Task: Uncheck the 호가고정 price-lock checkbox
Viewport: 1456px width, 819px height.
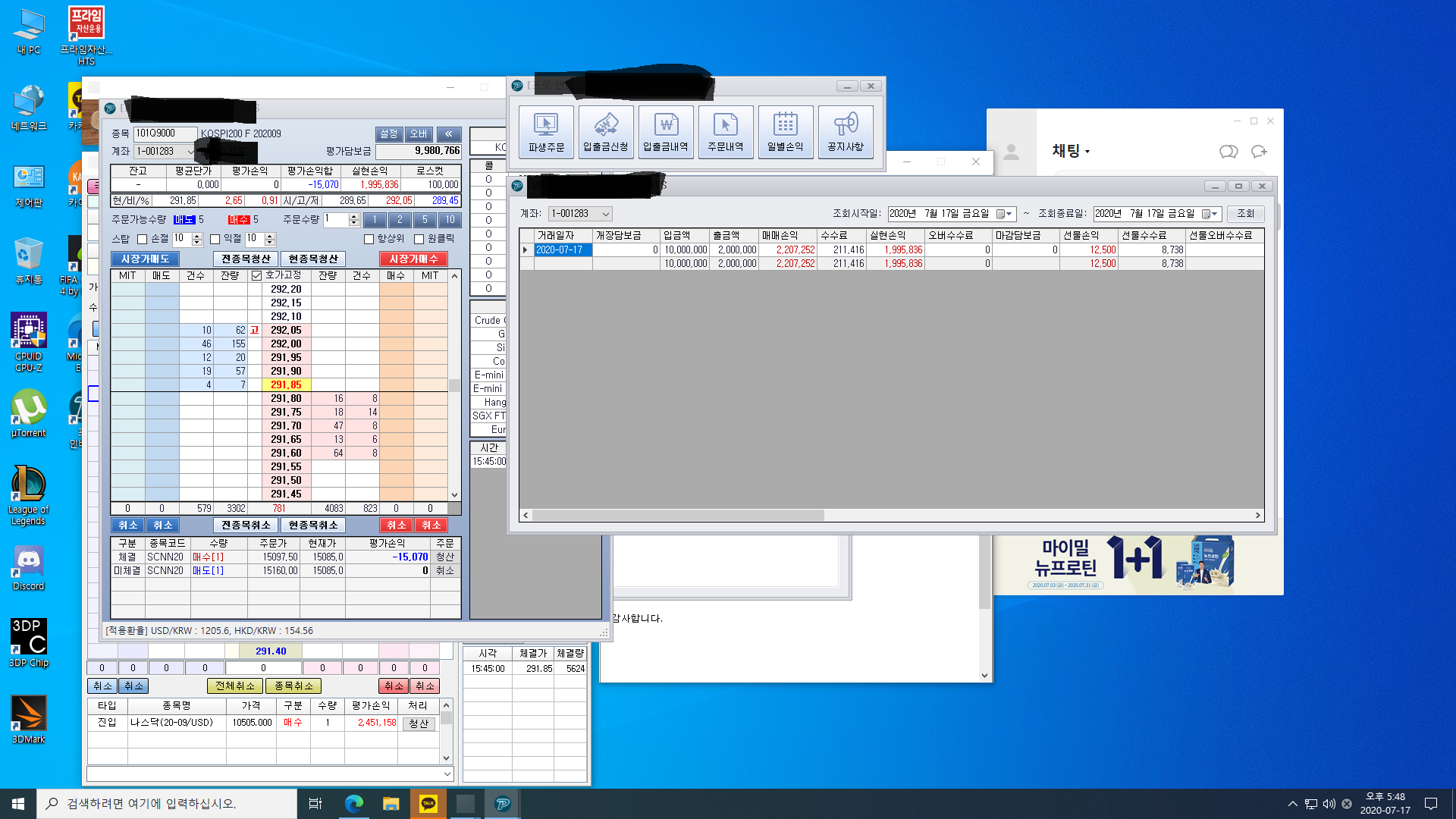Action: click(256, 275)
